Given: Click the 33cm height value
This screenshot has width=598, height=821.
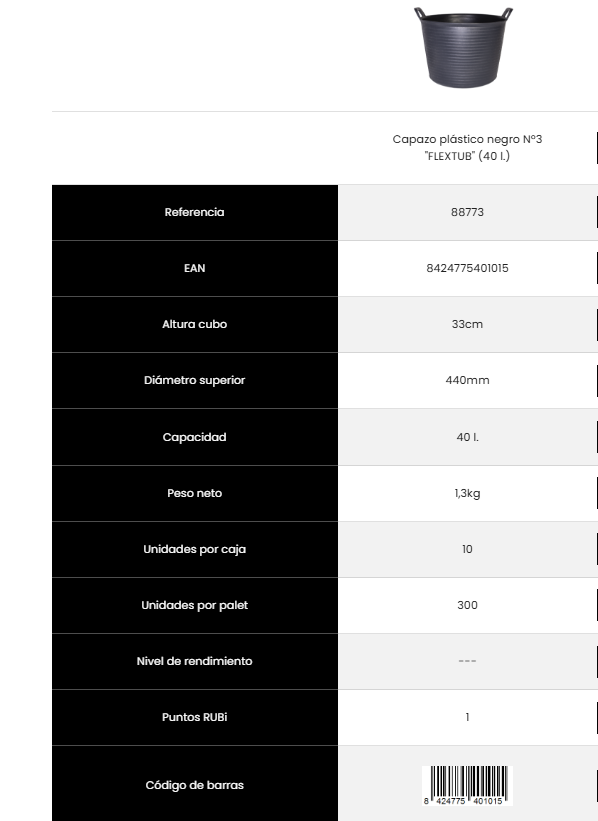Looking at the screenshot, I should click(x=467, y=324).
